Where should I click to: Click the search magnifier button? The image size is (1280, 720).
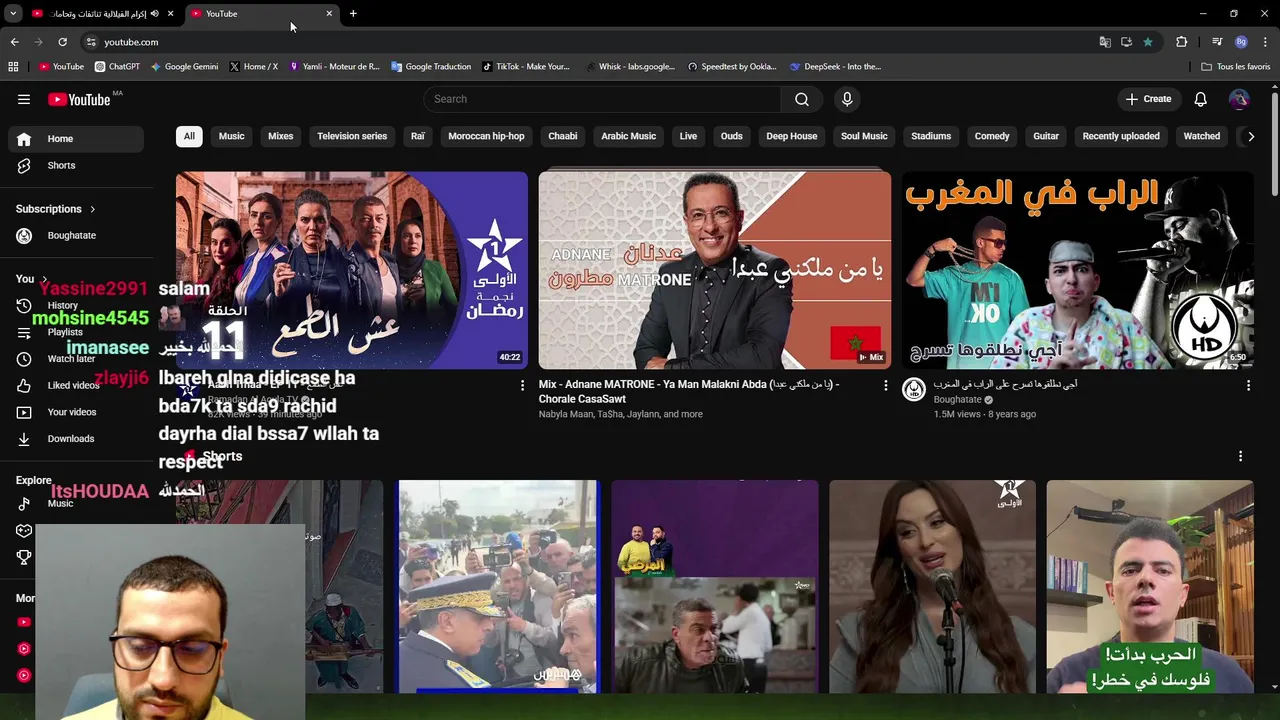[x=802, y=99]
